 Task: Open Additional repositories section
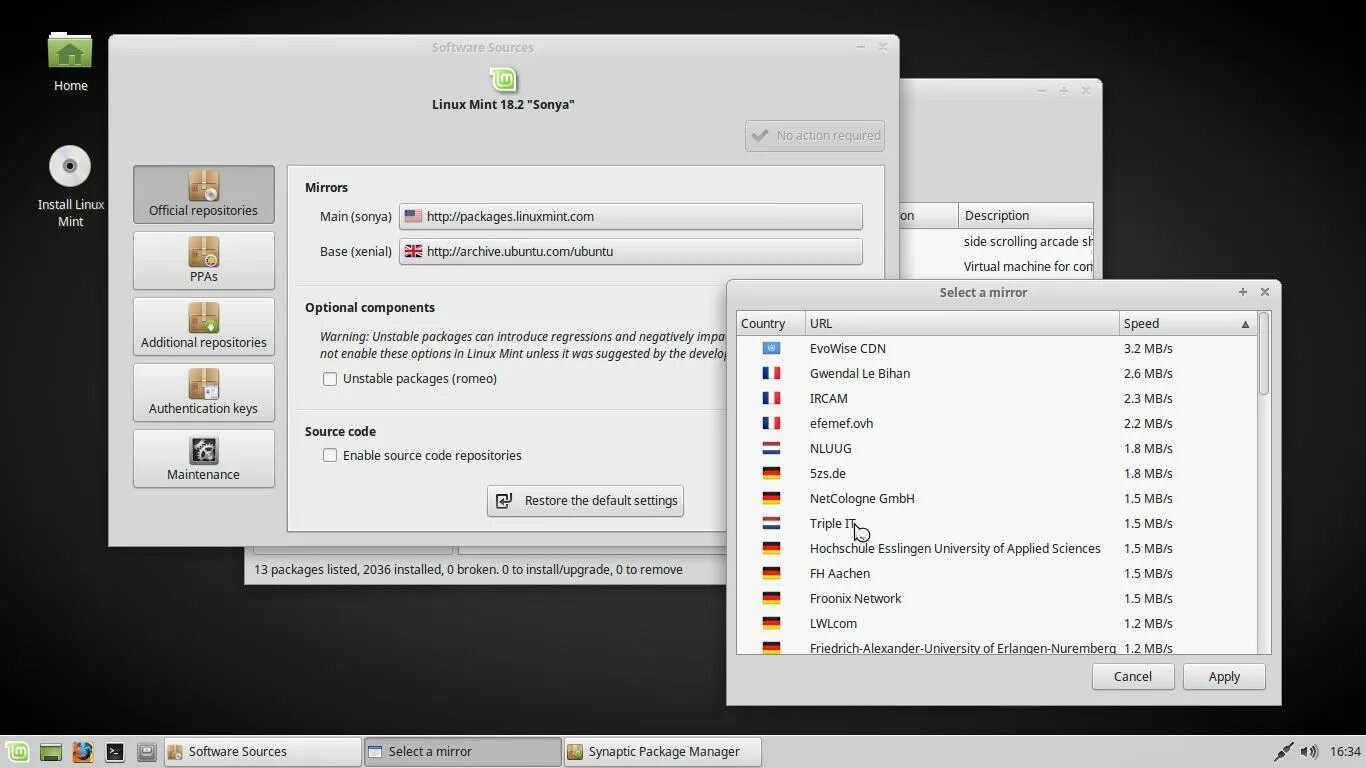(203, 326)
